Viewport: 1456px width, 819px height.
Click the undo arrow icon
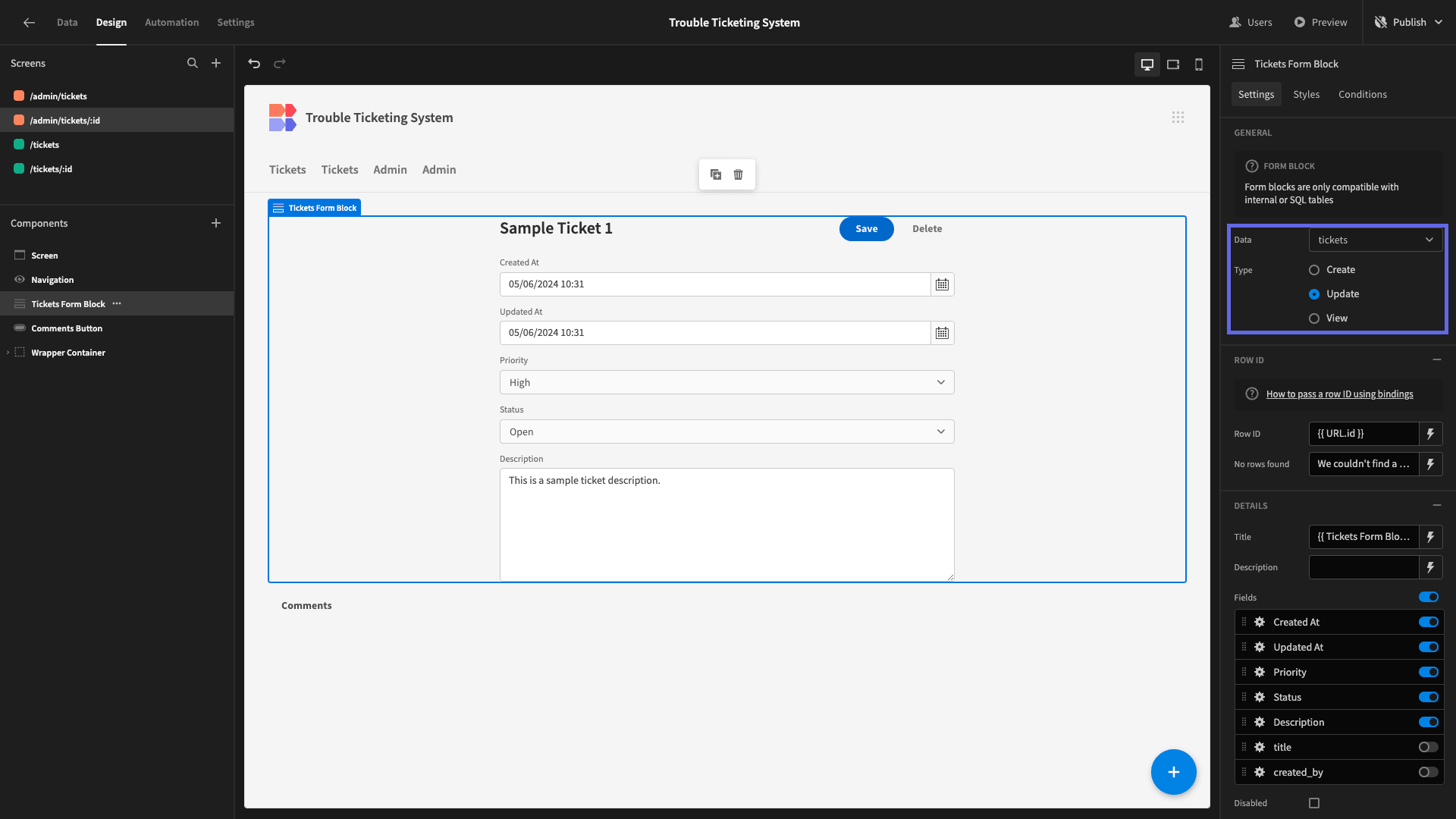pos(254,64)
